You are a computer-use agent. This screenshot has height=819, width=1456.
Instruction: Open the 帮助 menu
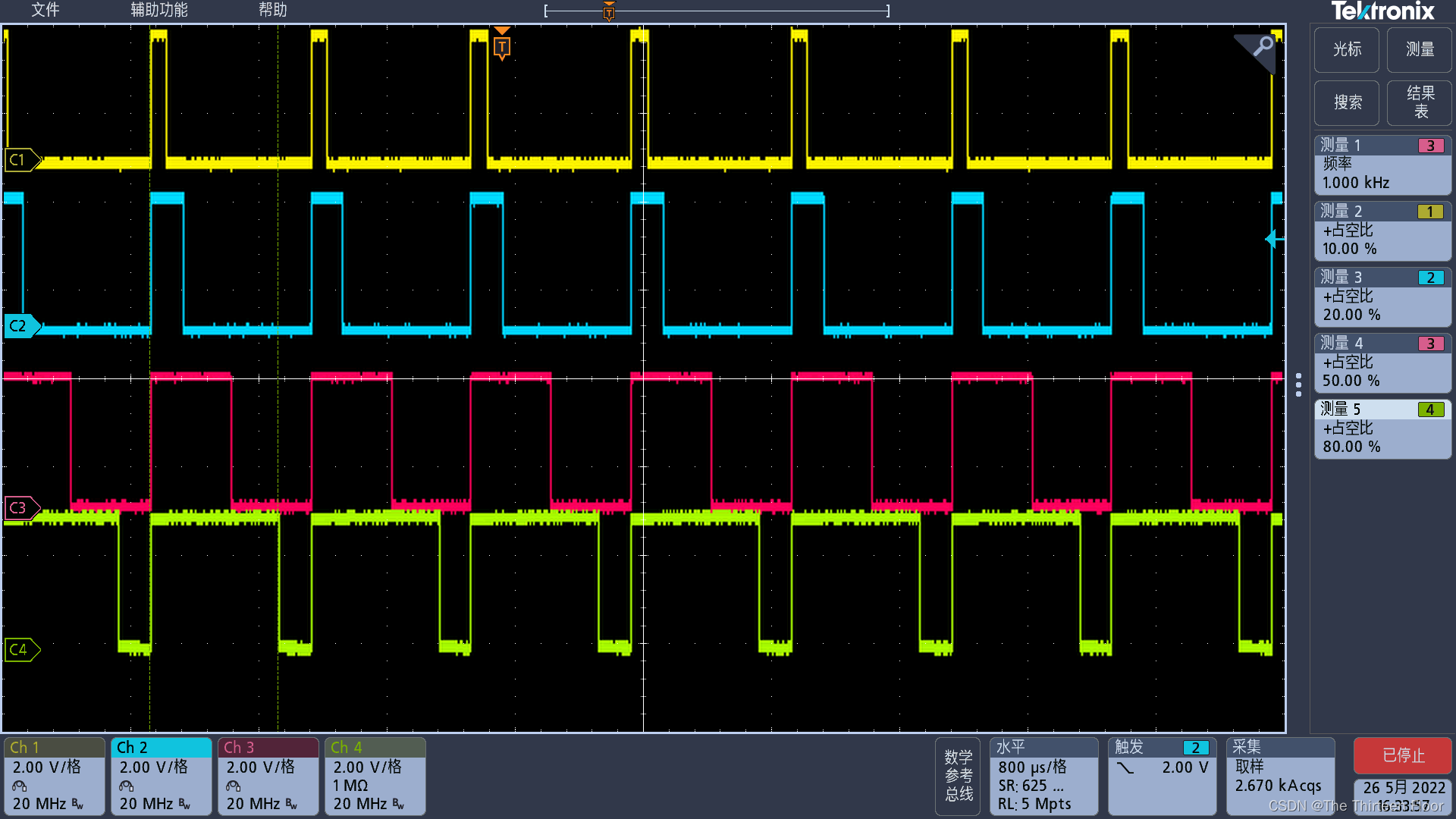coord(273,10)
